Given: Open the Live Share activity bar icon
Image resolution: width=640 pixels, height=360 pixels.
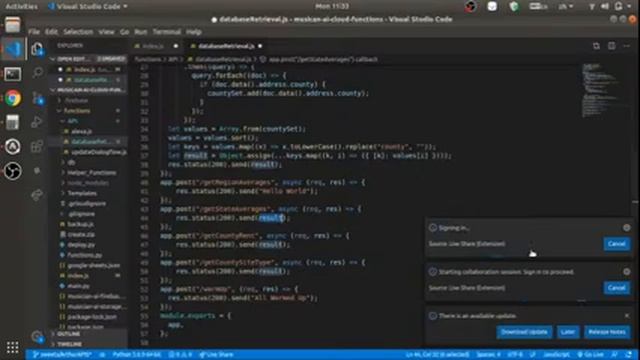Looking at the screenshot, I should click(37, 195).
